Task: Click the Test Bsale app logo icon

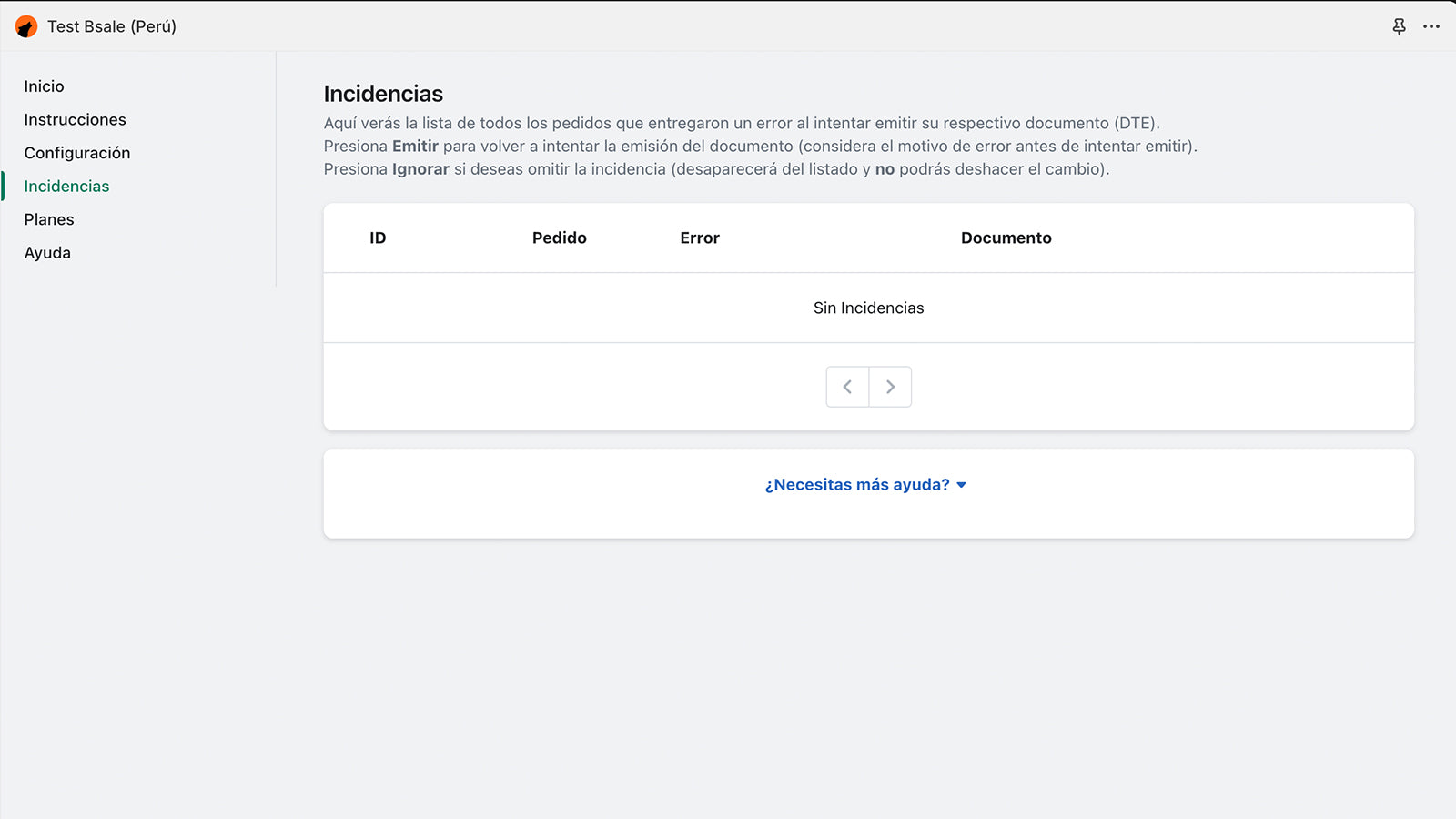Action: tap(26, 26)
